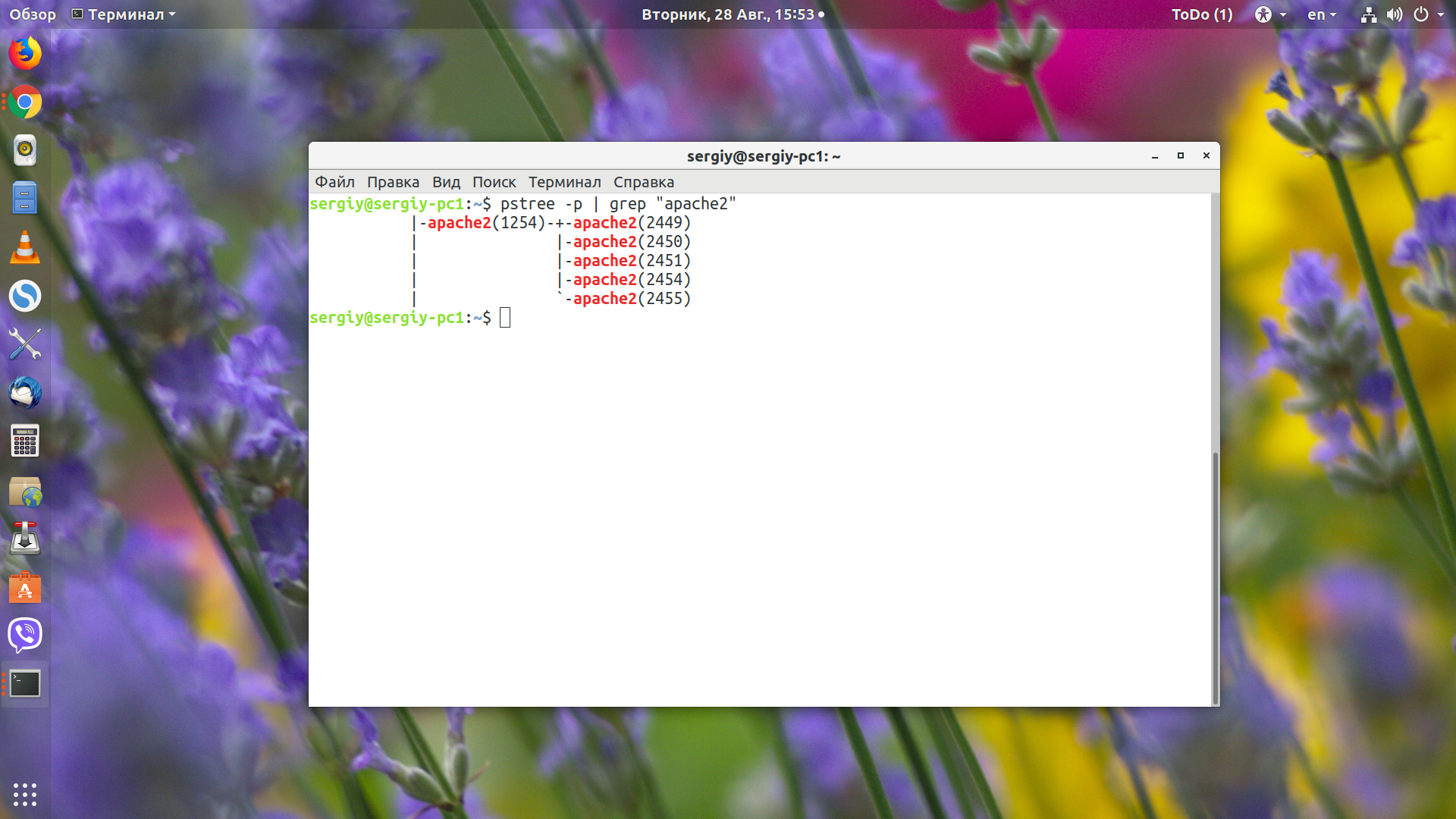Open the Справка menu
This screenshot has height=819, width=1456.
point(643,182)
